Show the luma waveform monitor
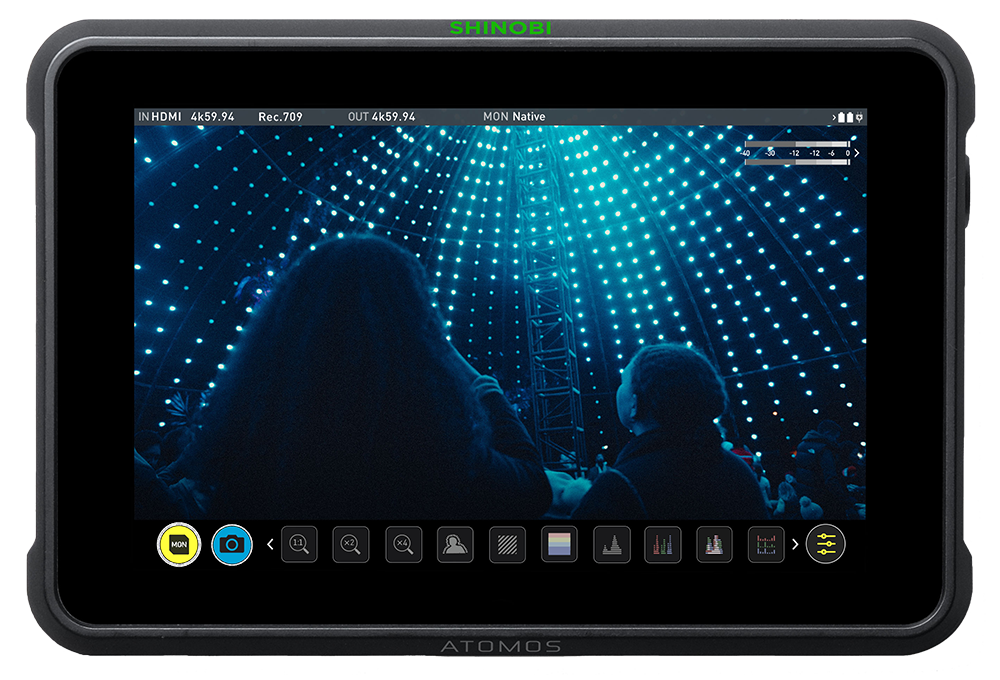The image size is (1000, 680). tap(611, 544)
